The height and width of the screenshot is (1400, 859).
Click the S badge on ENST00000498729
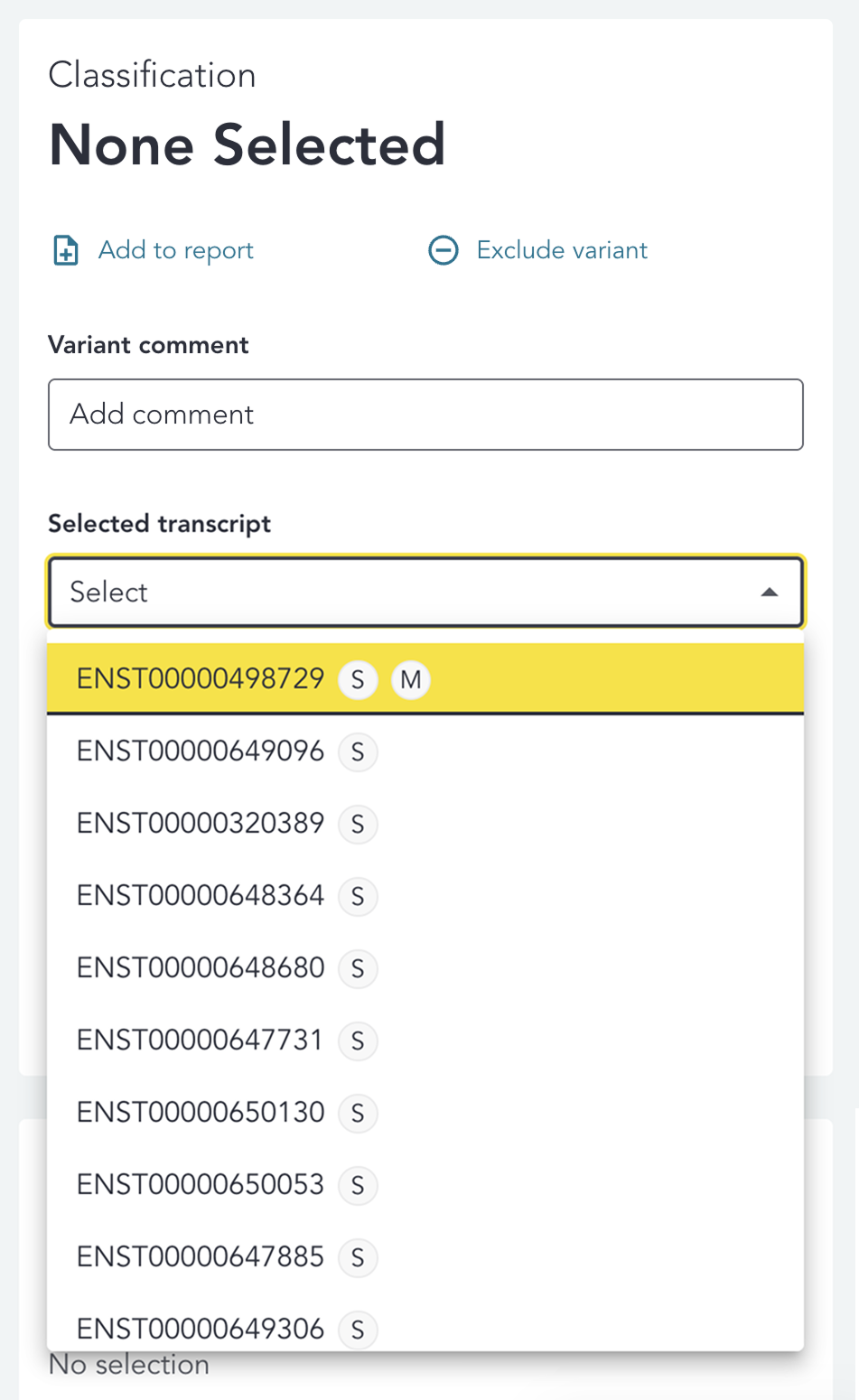coord(358,679)
